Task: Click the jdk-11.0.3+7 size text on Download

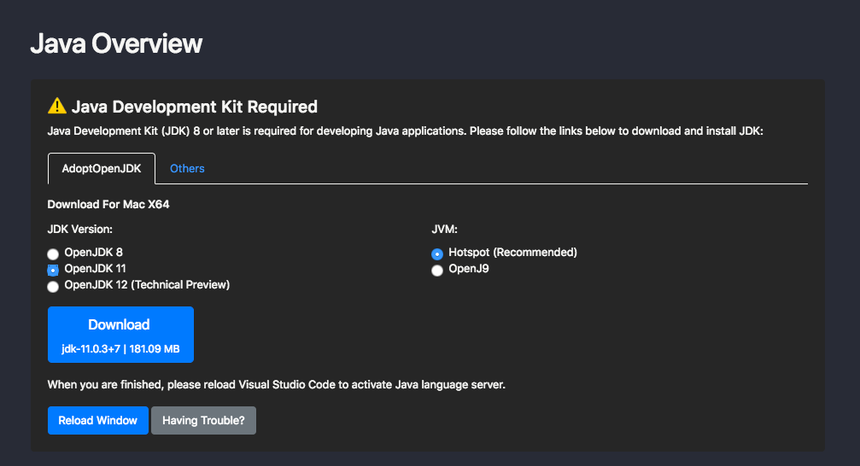Action: 120,349
